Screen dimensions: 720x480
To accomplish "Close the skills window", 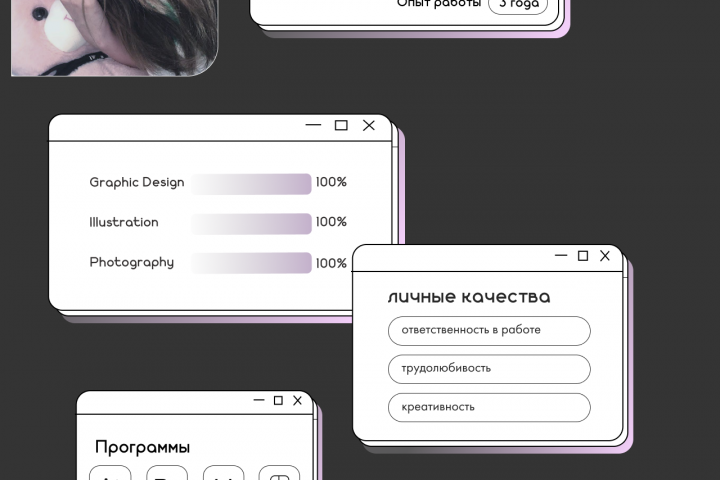I will coord(369,125).
